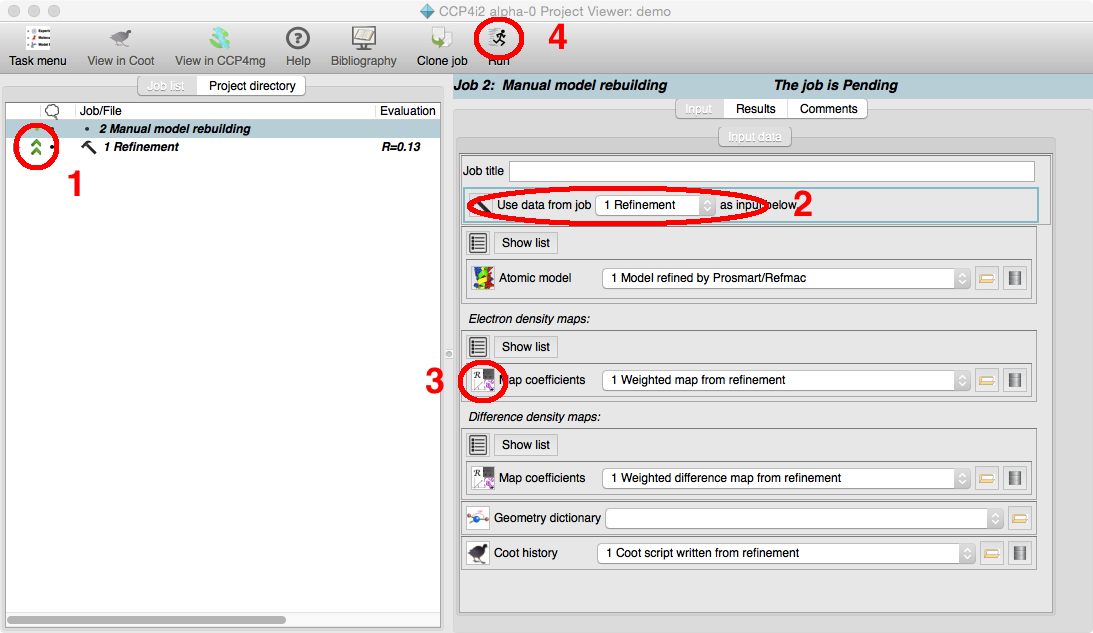Open the 'Use data from job' dropdown

(656, 205)
